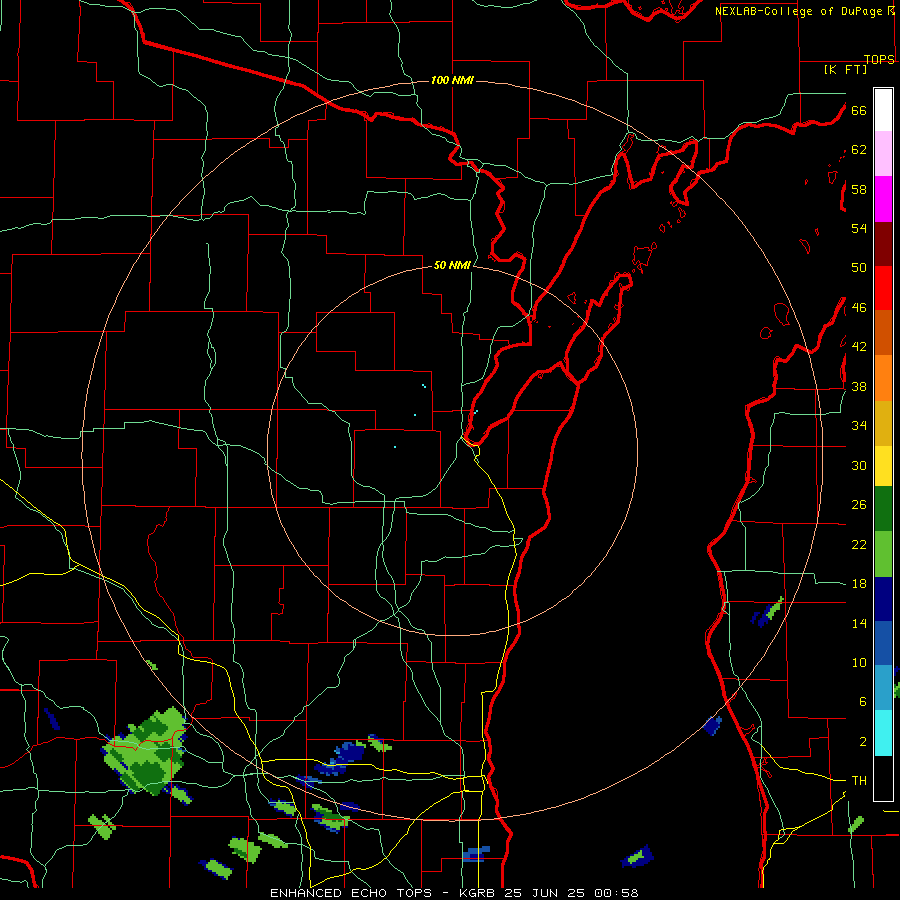
Task: Click the 14 legend value
Action: click(859, 623)
